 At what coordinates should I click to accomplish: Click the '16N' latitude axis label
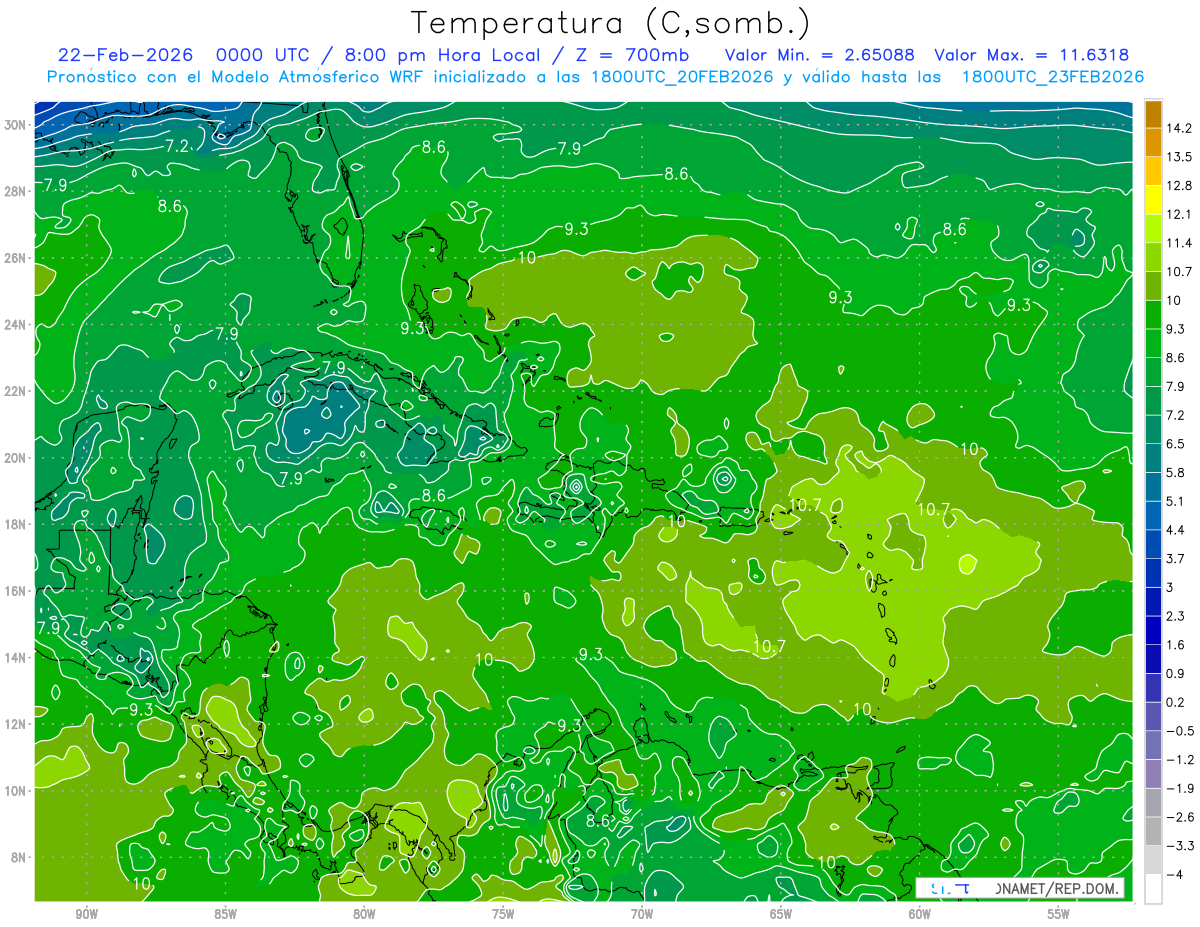pyautogui.click(x=16, y=591)
